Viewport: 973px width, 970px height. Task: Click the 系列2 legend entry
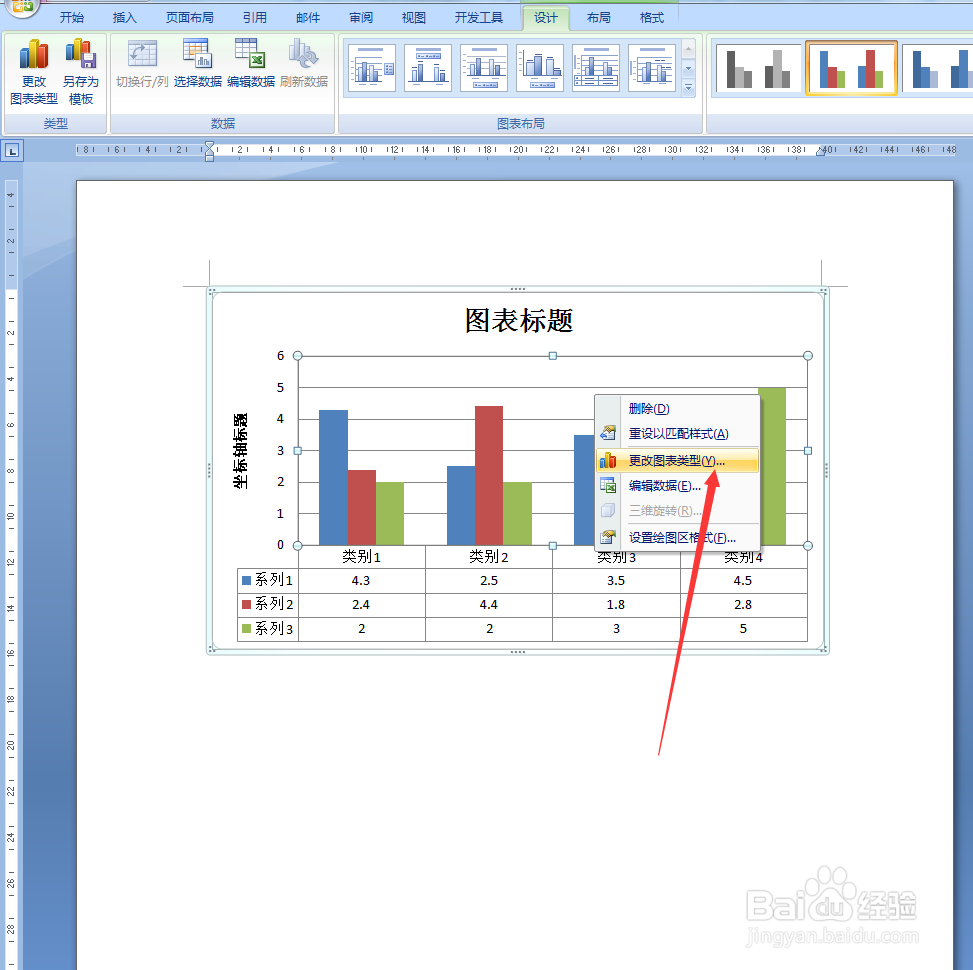[267, 604]
